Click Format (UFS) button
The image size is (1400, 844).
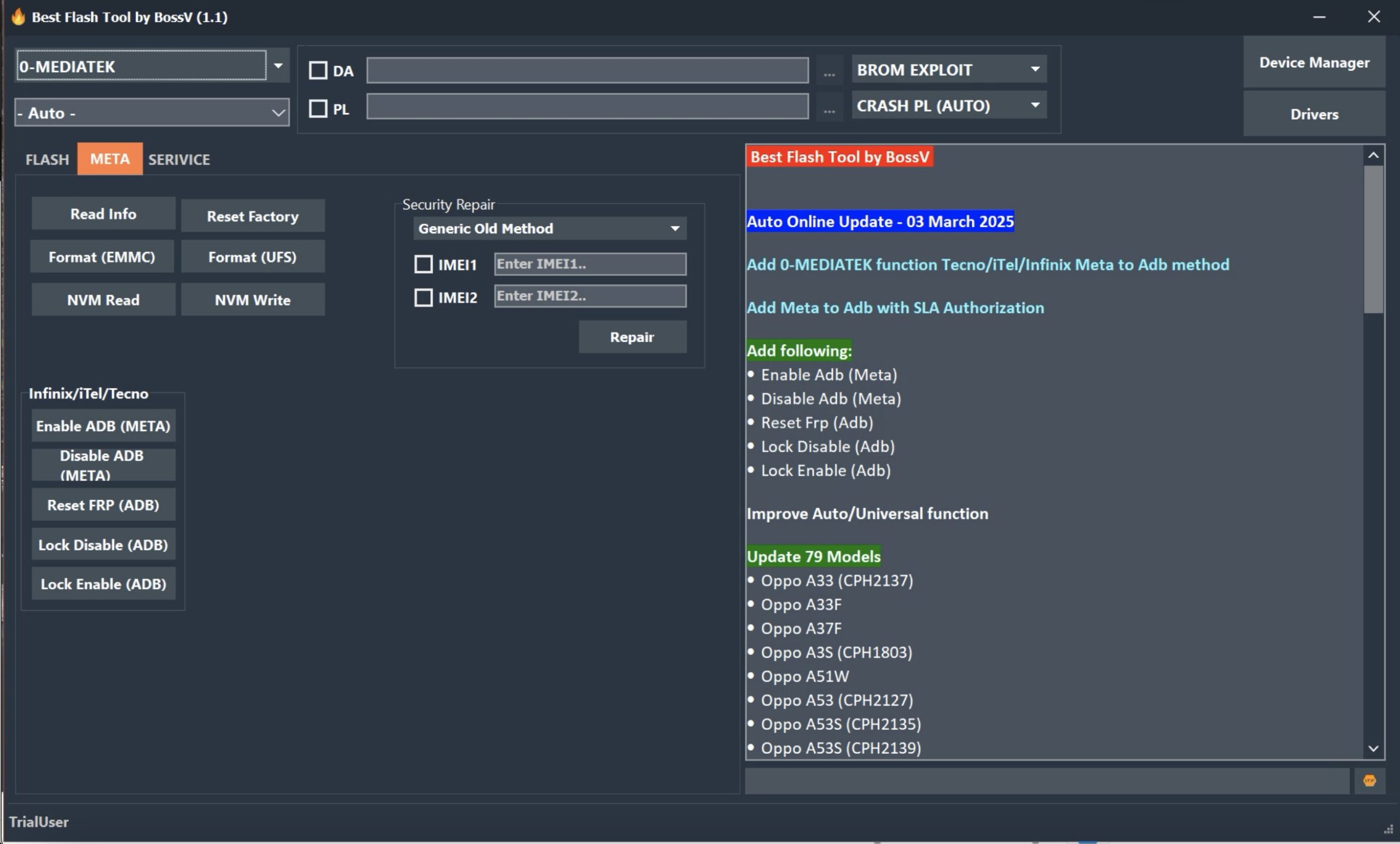click(253, 257)
